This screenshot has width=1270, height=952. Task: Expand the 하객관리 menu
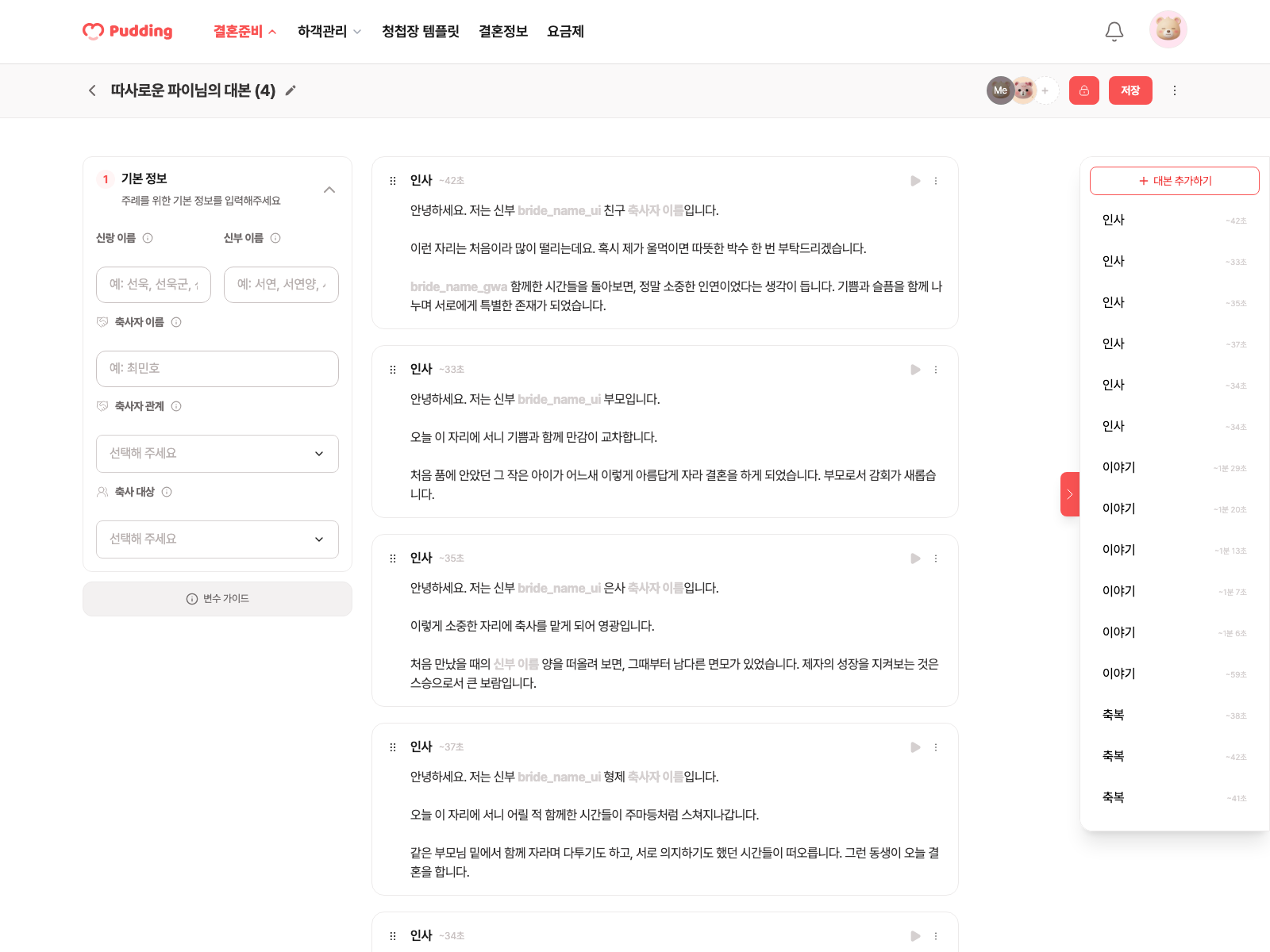(329, 32)
